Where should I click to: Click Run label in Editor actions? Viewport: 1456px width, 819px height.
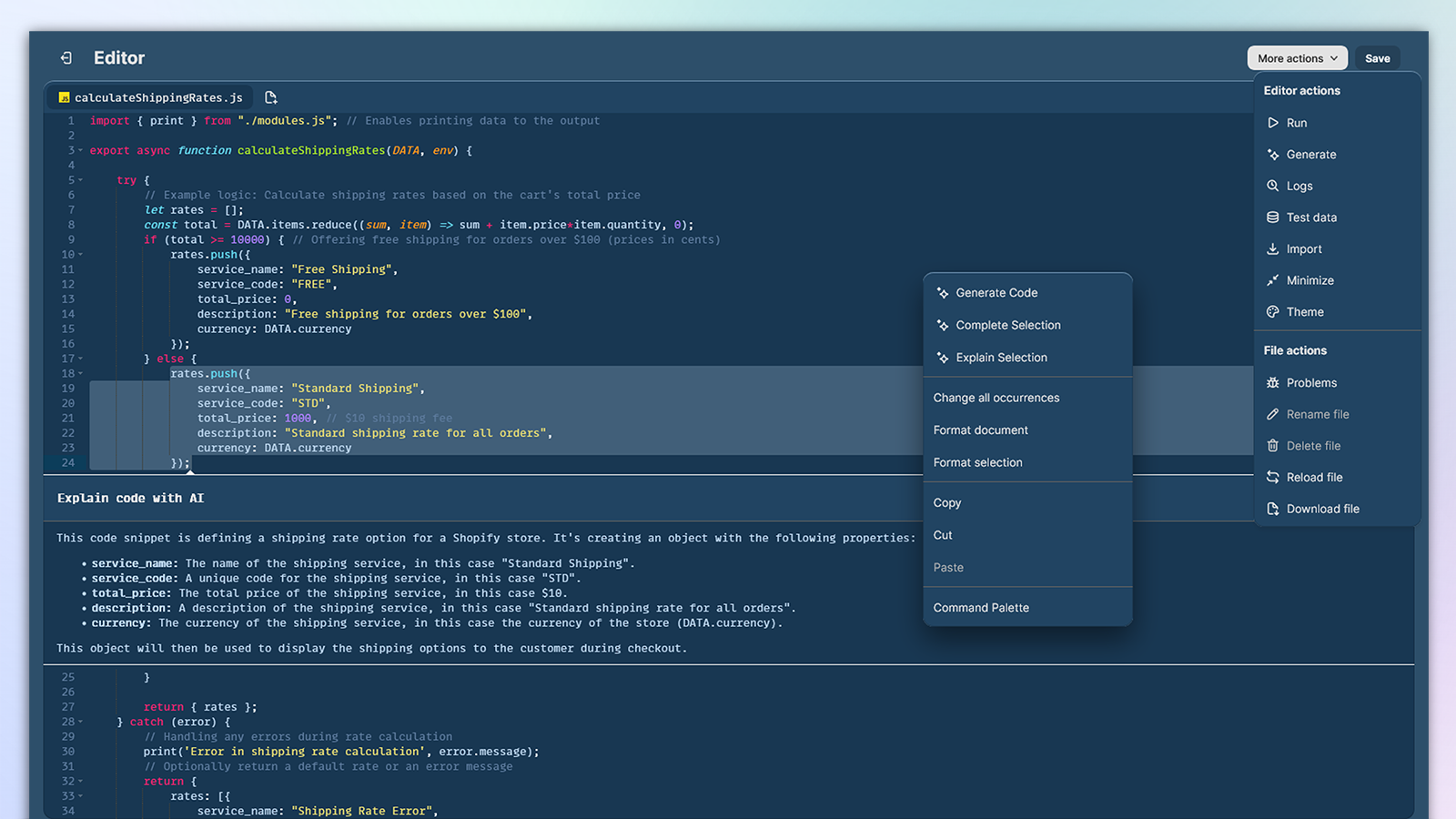pyautogui.click(x=1297, y=123)
